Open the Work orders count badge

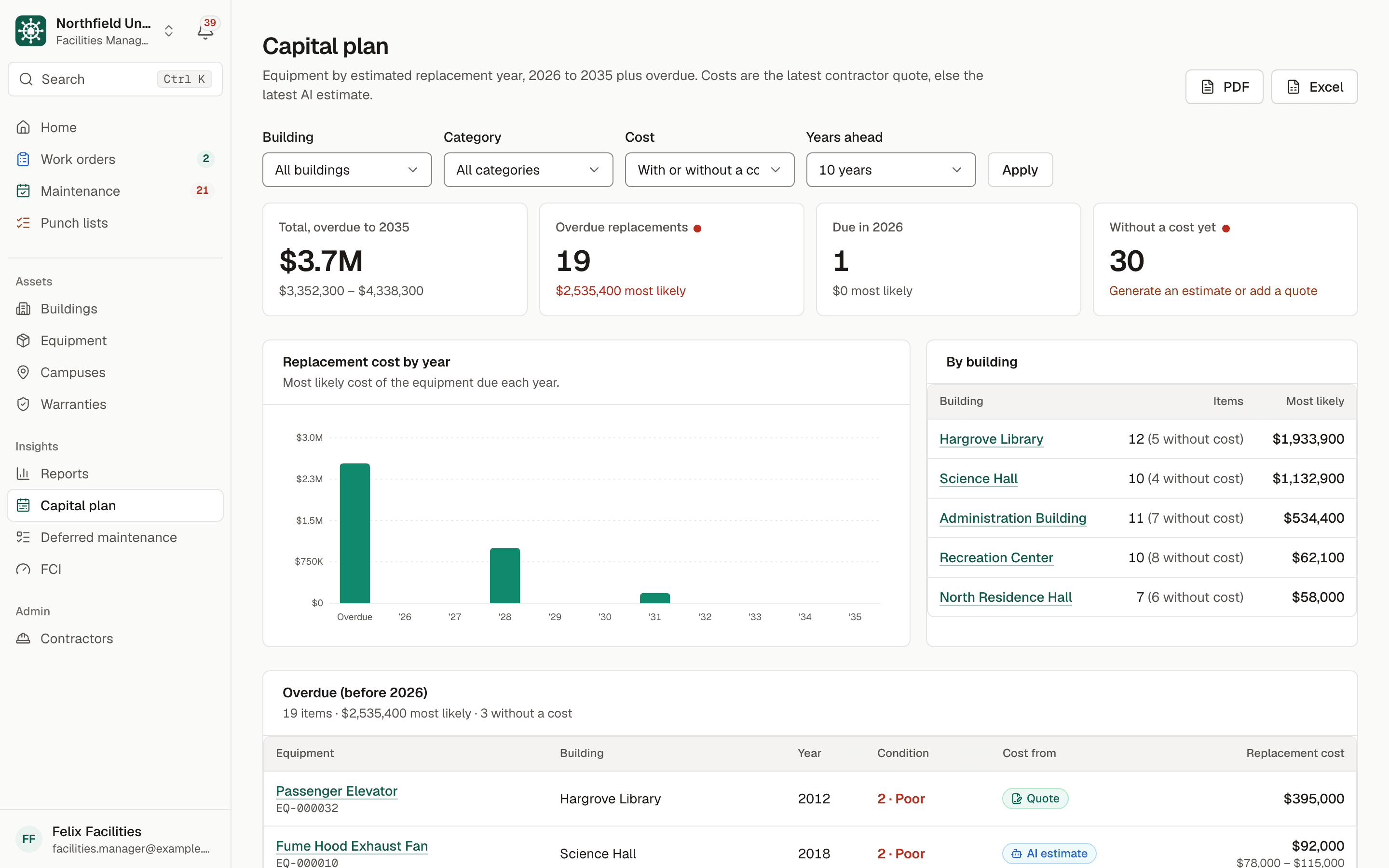[205, 159]
